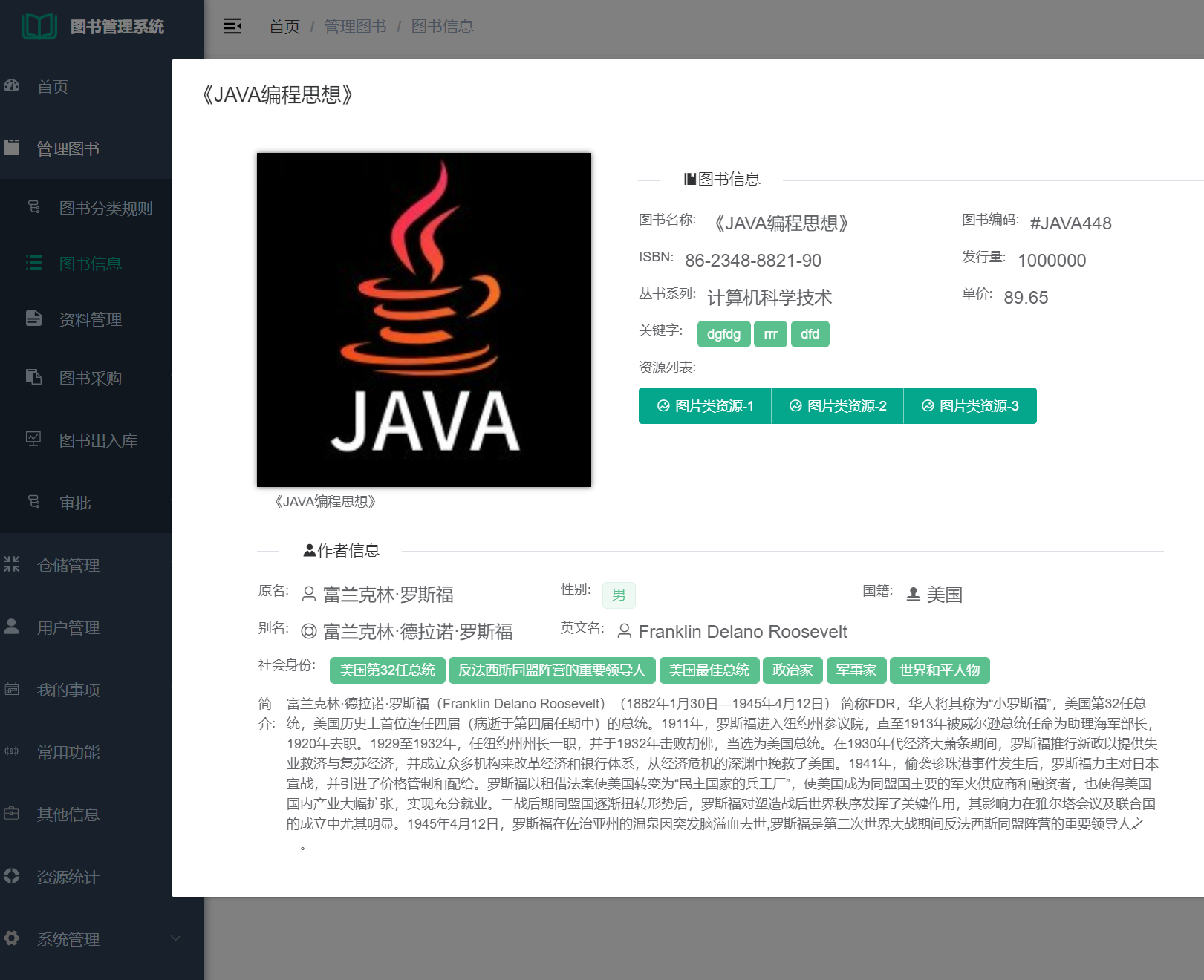Click the 图书分类规则 tree icon

[x=33, y=207]
